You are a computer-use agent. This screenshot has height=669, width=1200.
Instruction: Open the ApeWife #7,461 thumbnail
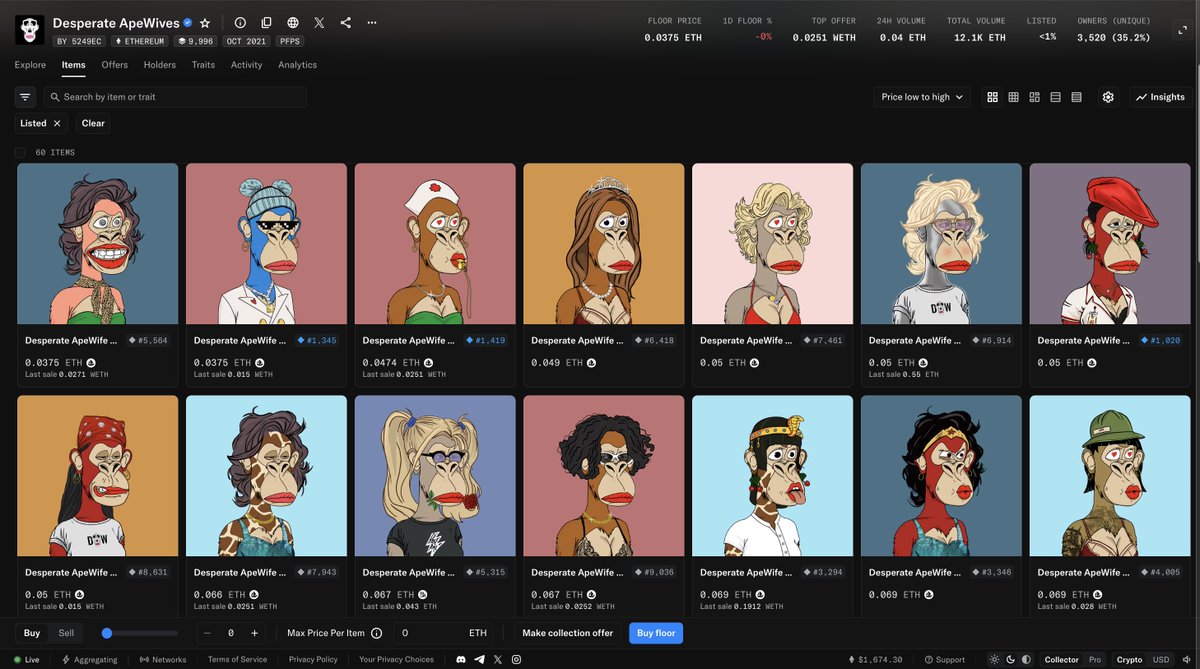coord(772,244)
